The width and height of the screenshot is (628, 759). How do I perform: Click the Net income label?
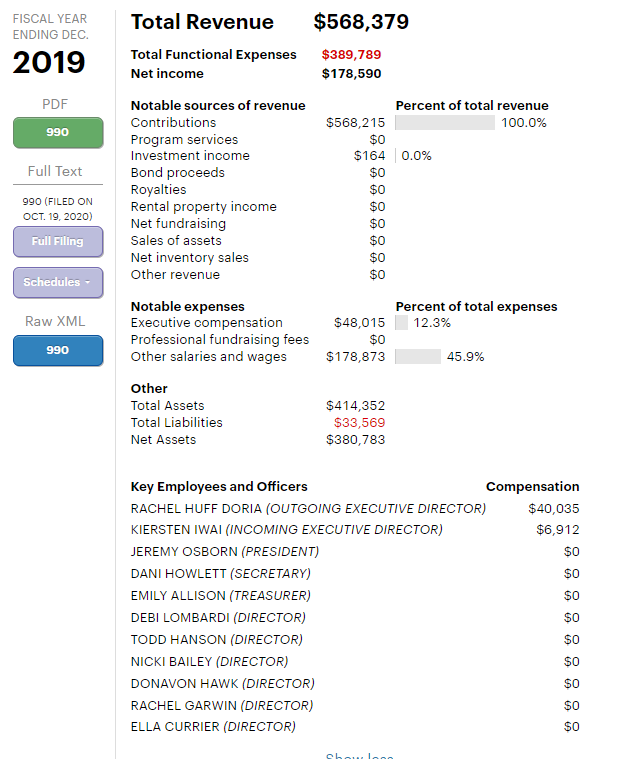coord(167,74)
